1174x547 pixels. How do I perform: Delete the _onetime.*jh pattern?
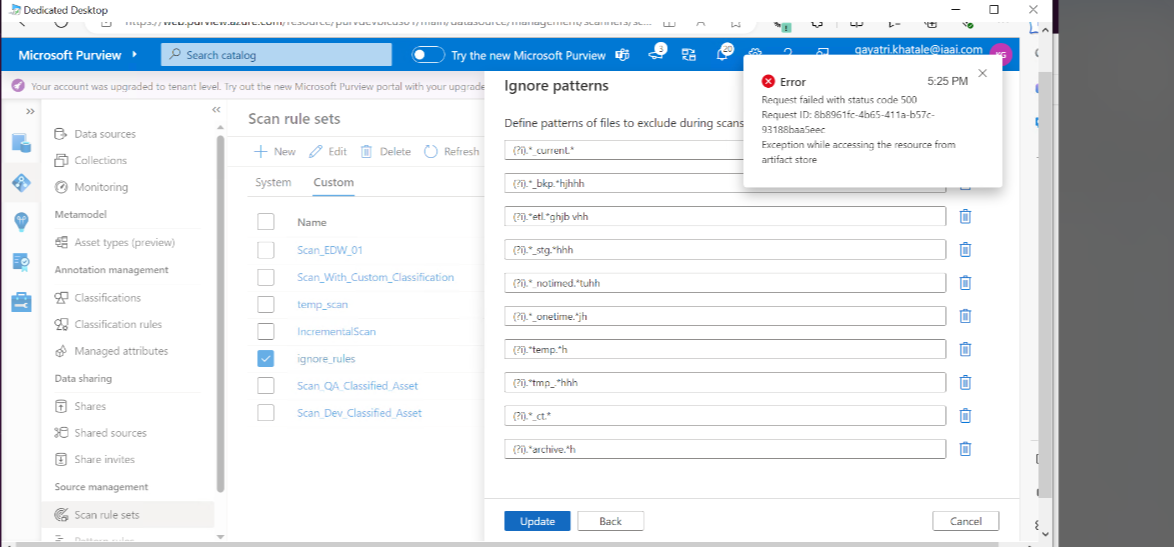coord(965,316)
